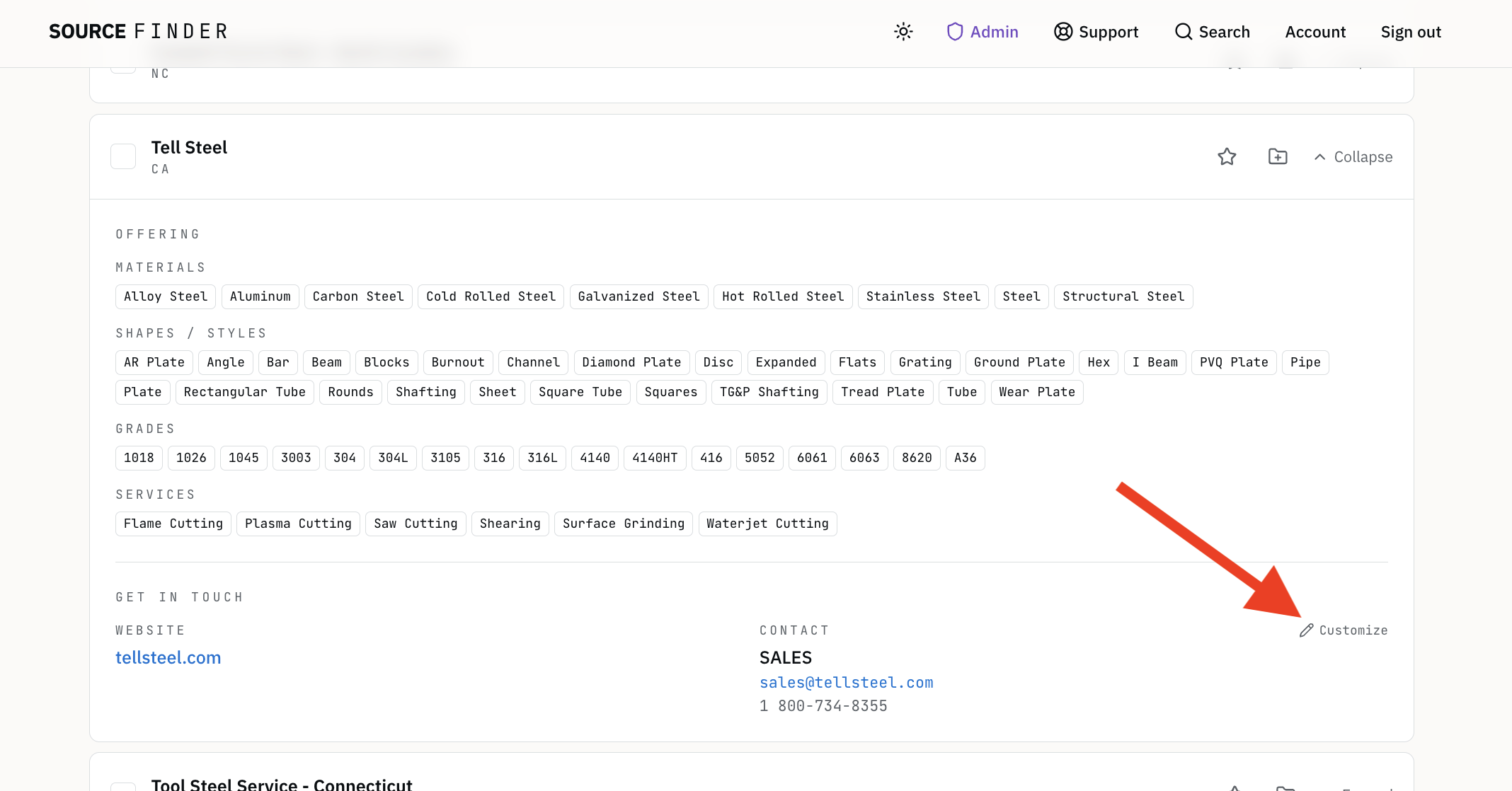This screenshot has width=1512, height=791.
Task: Click the 304L grade tag
Action: tap(393, 458)
